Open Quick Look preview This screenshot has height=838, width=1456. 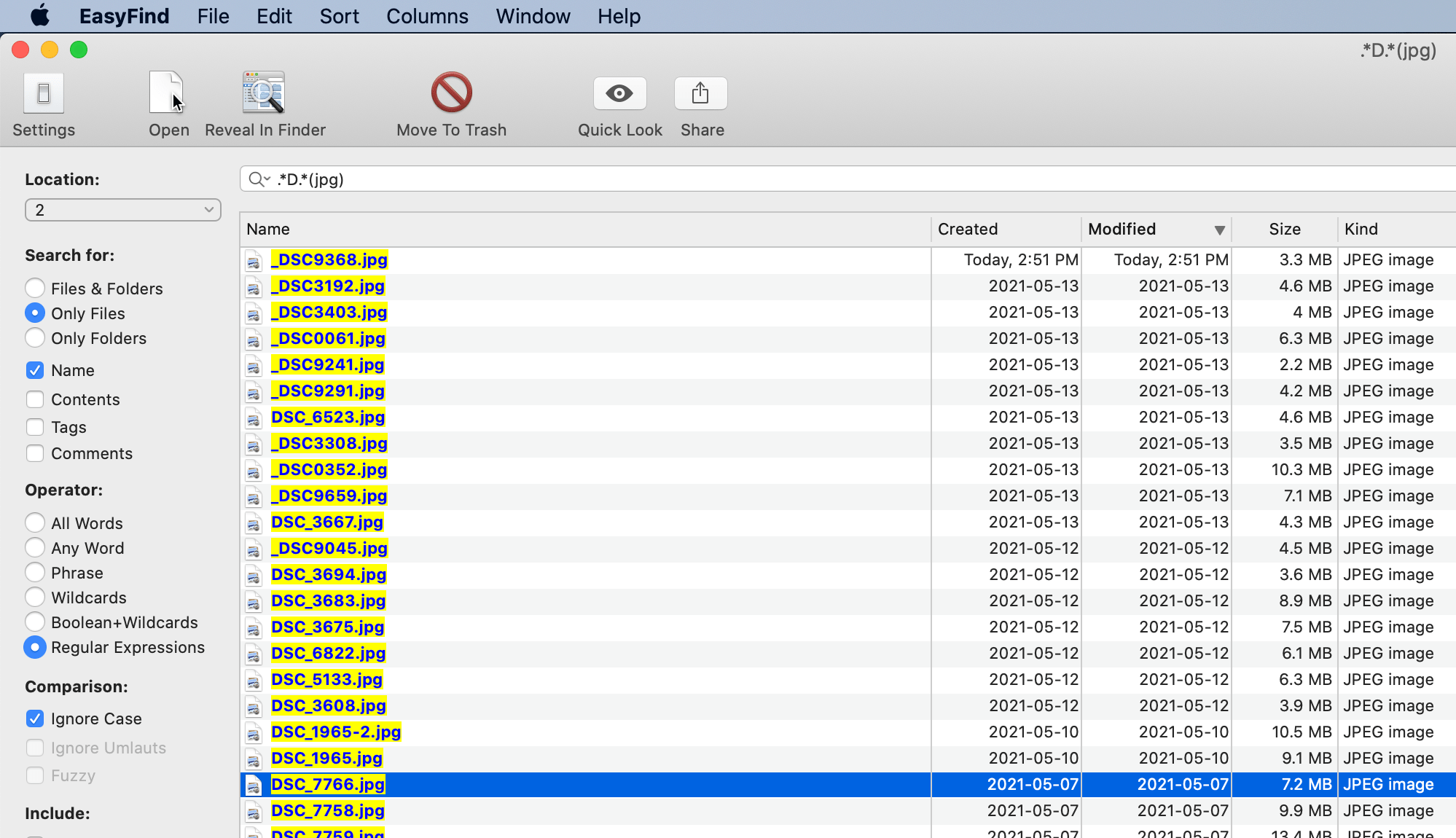pos(619,93)
